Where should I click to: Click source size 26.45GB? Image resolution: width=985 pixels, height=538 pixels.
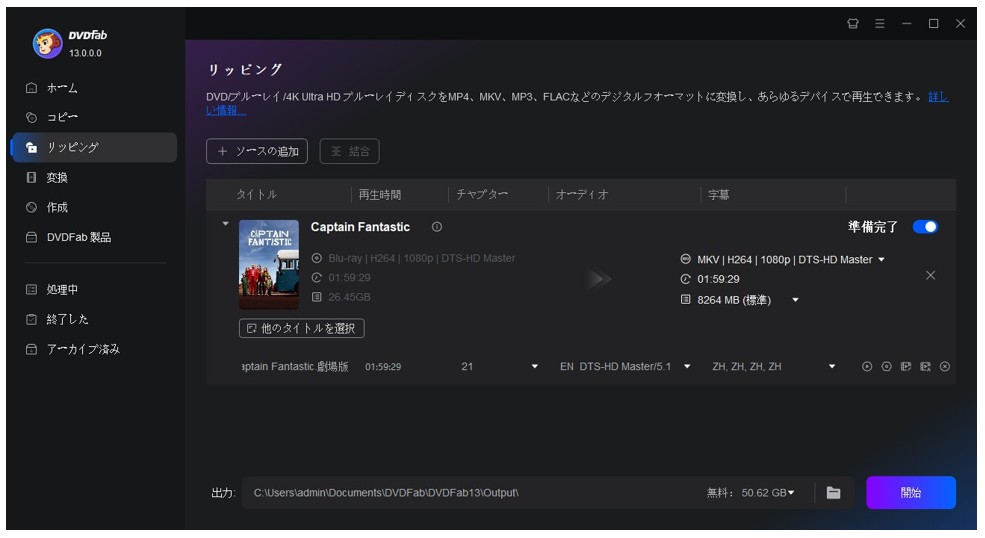coord(349,297)
